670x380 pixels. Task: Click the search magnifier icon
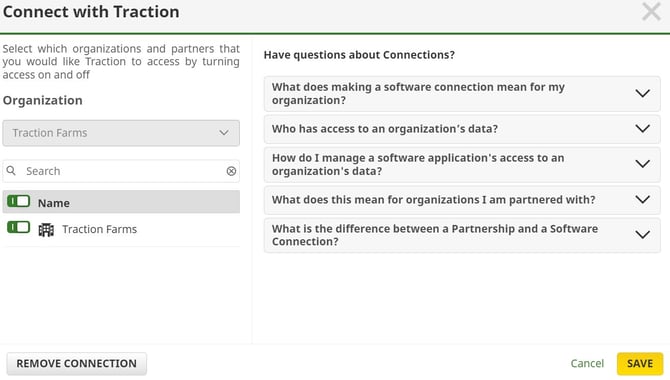click(11, 171)
